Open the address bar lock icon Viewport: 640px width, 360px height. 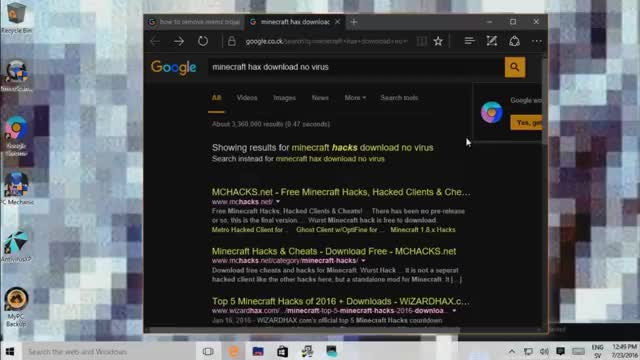(232, 41)
